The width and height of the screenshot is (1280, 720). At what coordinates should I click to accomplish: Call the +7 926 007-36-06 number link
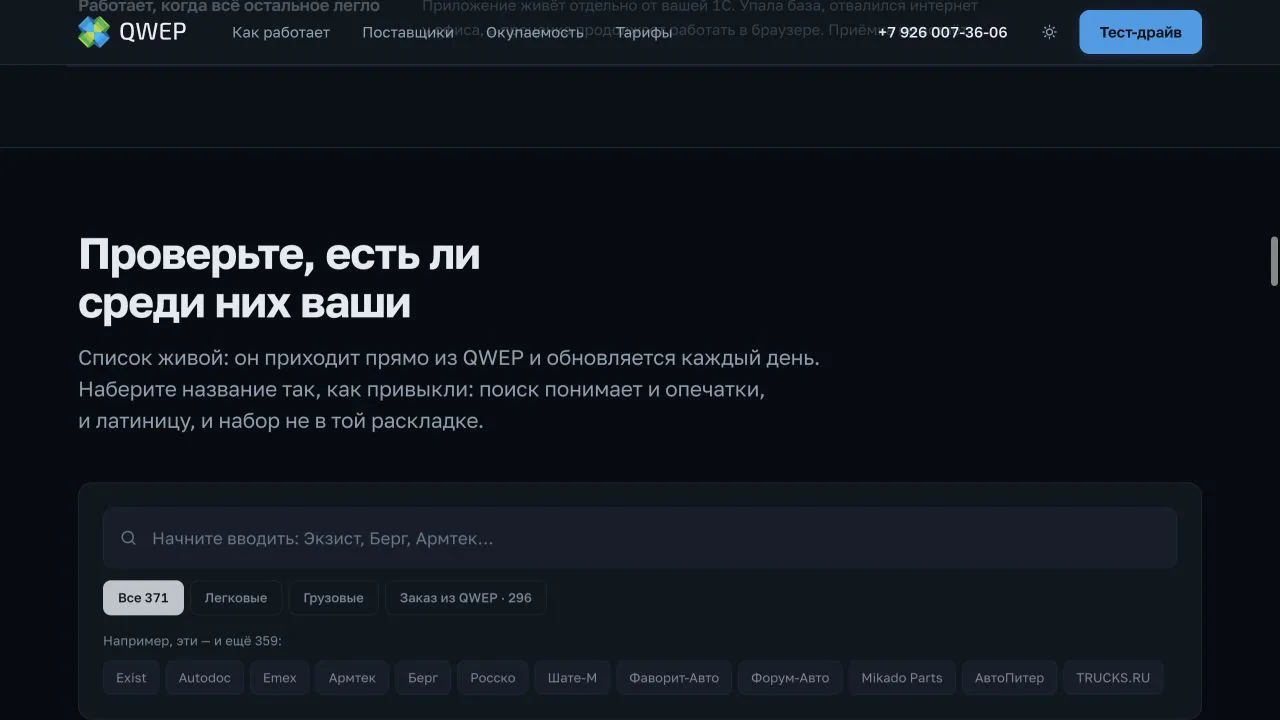942,32
